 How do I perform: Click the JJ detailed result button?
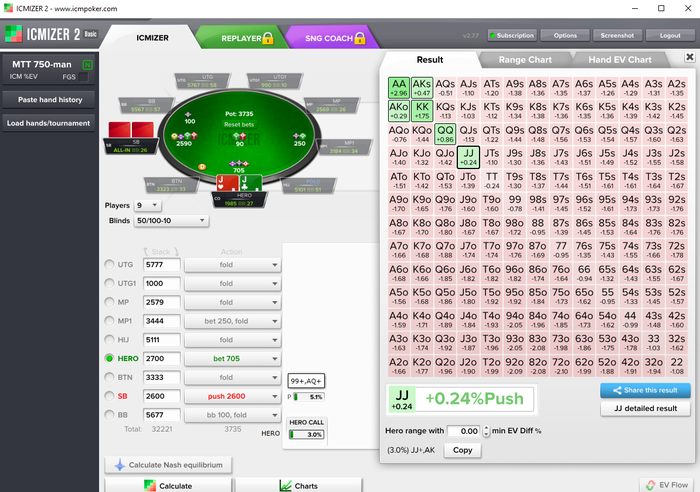[646, 409]
